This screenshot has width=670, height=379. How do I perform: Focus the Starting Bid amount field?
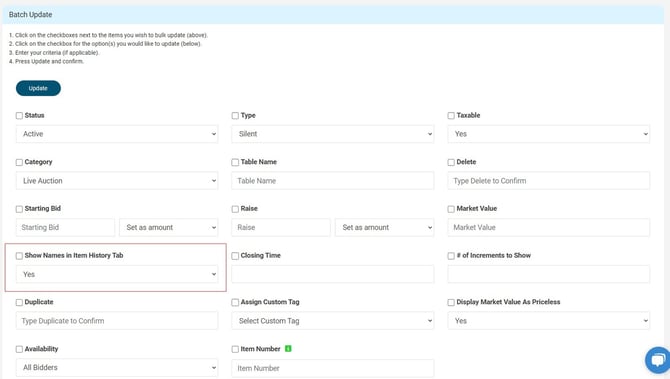click(65, 227)
